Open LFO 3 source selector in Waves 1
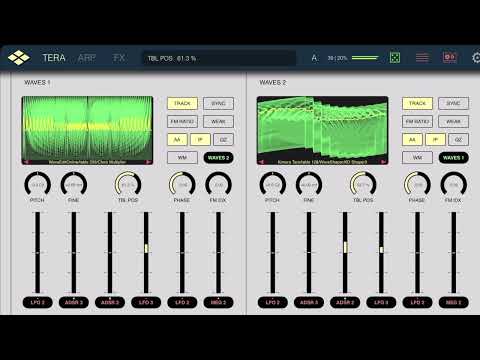This screenshot has height=360, width=480. tap(146, 302)
